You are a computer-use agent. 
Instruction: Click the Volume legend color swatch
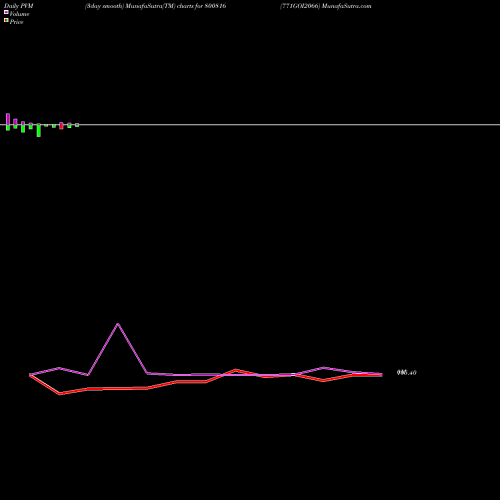click(x=6, y=12)
